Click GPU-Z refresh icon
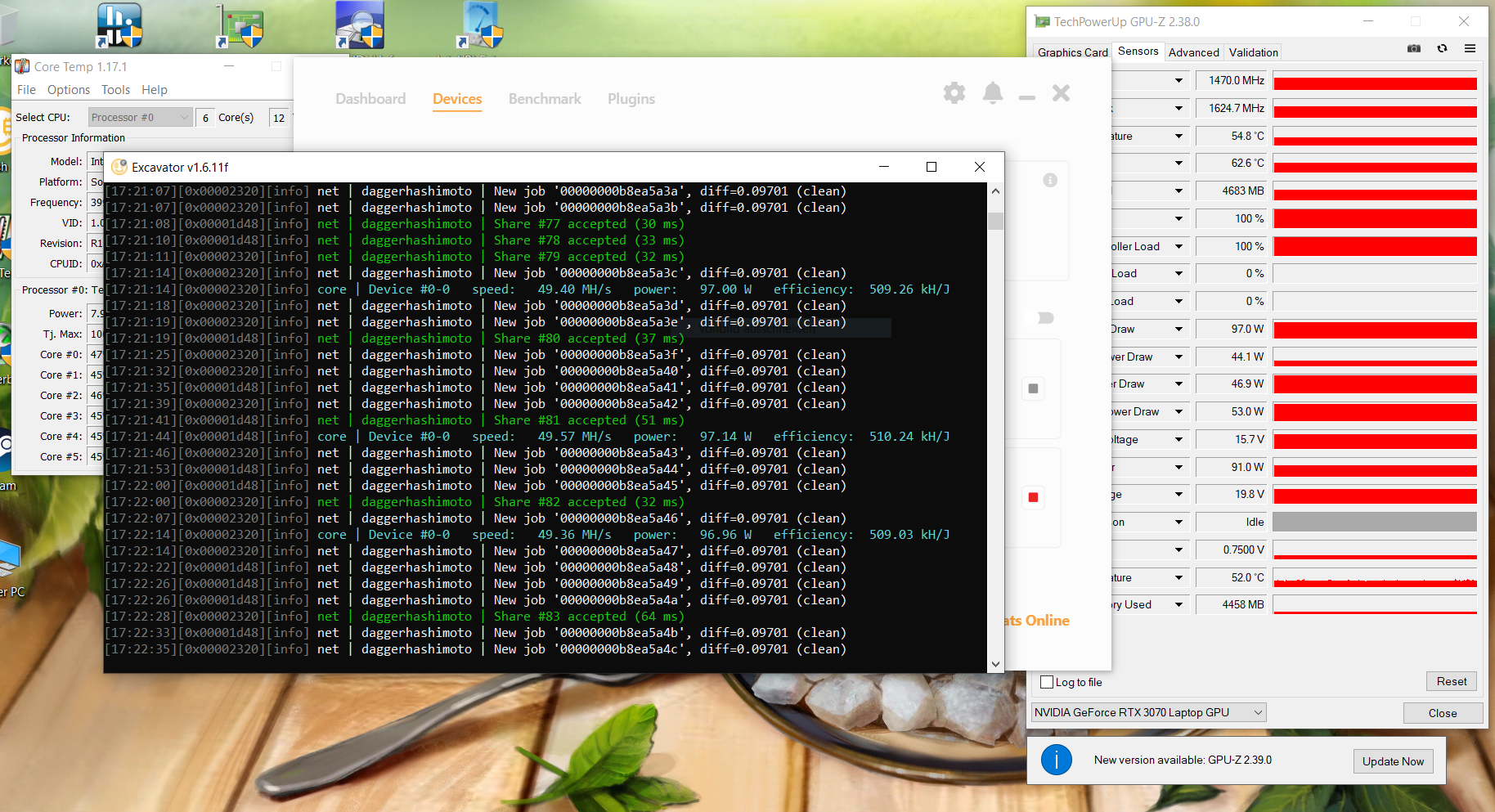The width and height of the screenshot is (1495, 812). pyautogui.click(x=1443, y=49)
